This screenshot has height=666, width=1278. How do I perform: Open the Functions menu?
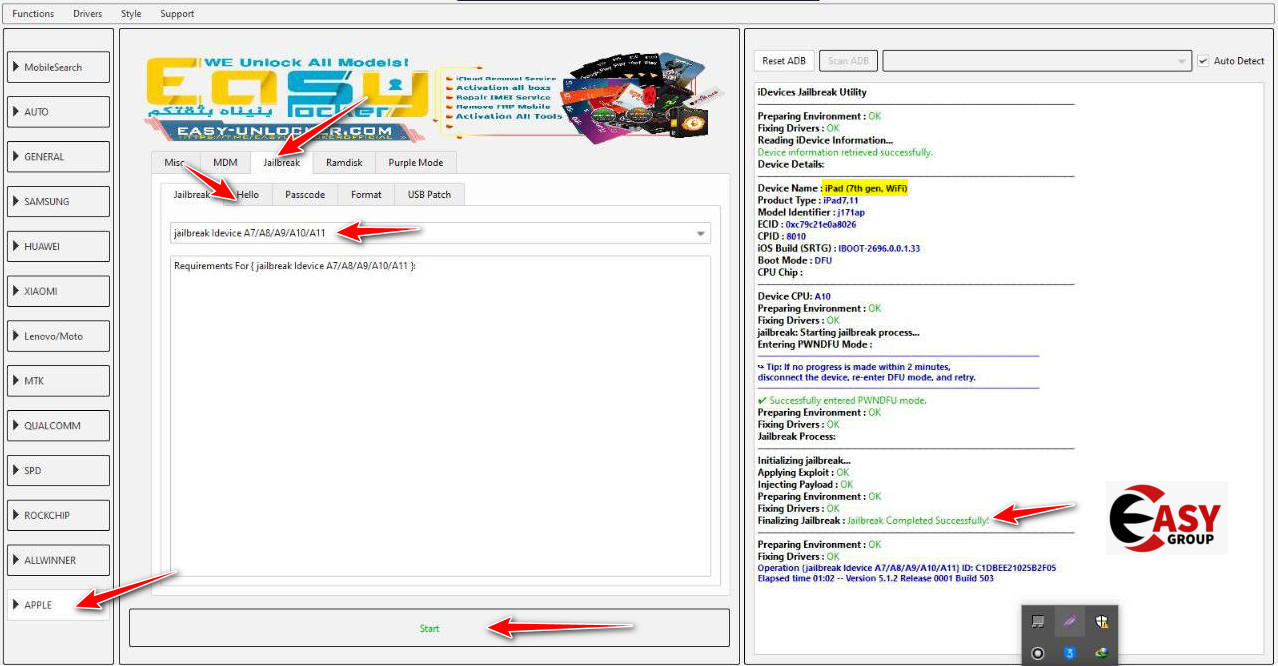click(x=33, y=14)
